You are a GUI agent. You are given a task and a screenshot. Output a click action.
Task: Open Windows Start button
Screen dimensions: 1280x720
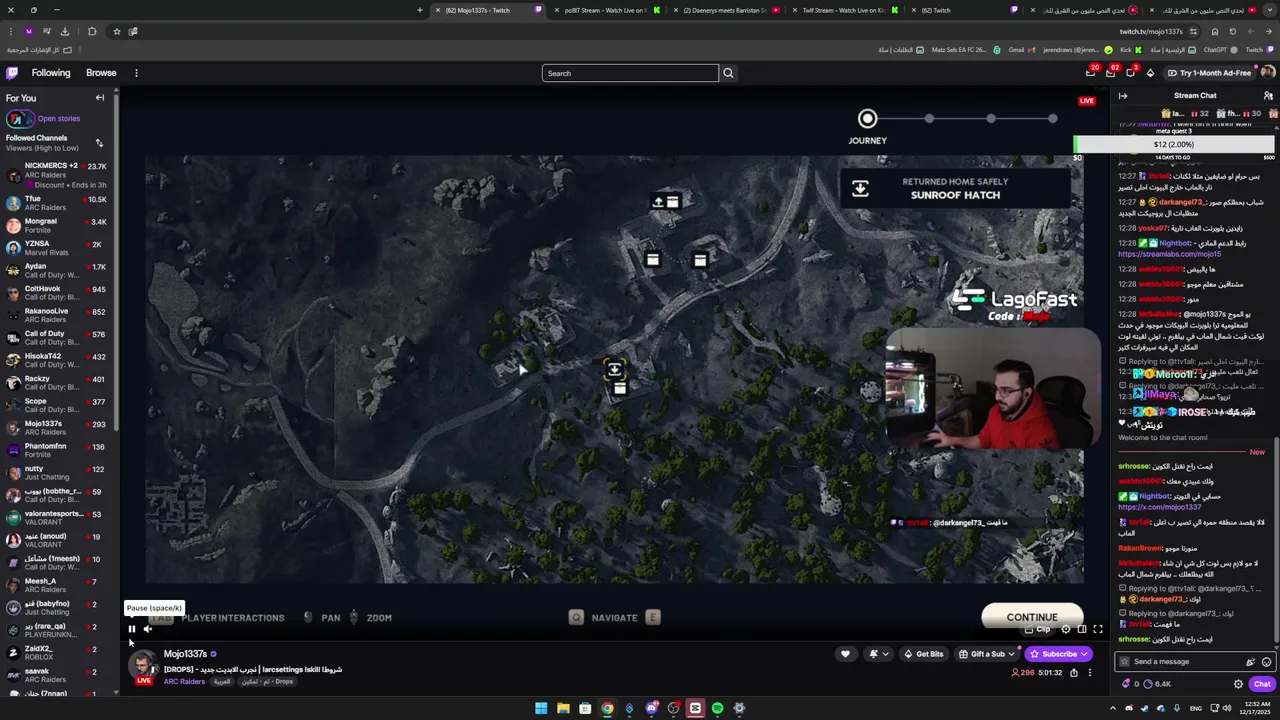click(541, 708)
